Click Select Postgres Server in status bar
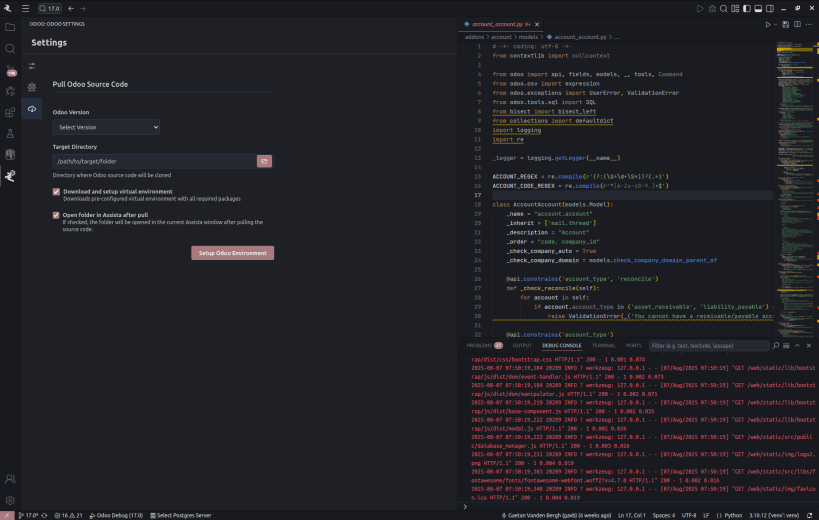 [x=181, y=515]
